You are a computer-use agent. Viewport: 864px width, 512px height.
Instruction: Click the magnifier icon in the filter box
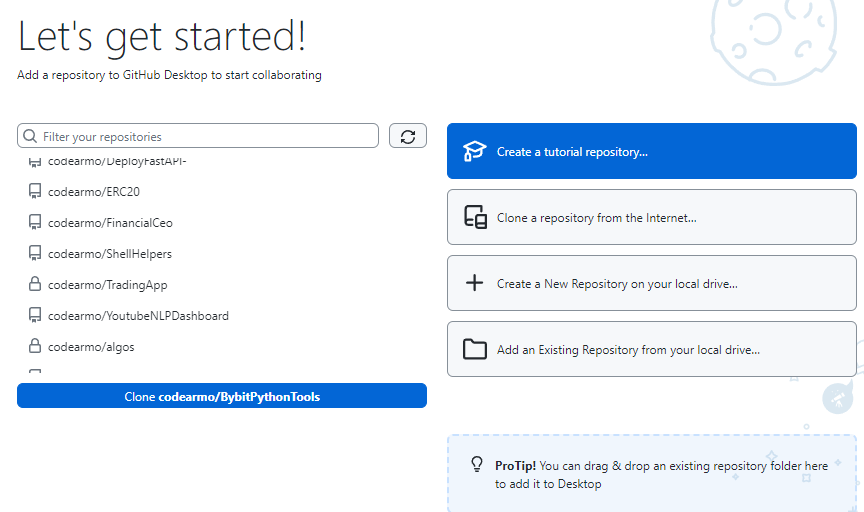[30, 136]
